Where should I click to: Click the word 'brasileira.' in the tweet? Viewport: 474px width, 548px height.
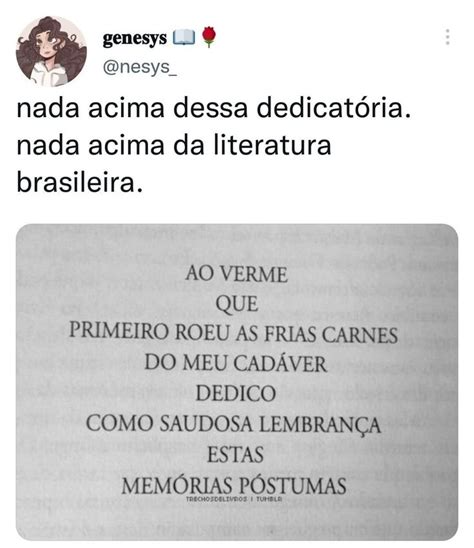tap(80, 183)
